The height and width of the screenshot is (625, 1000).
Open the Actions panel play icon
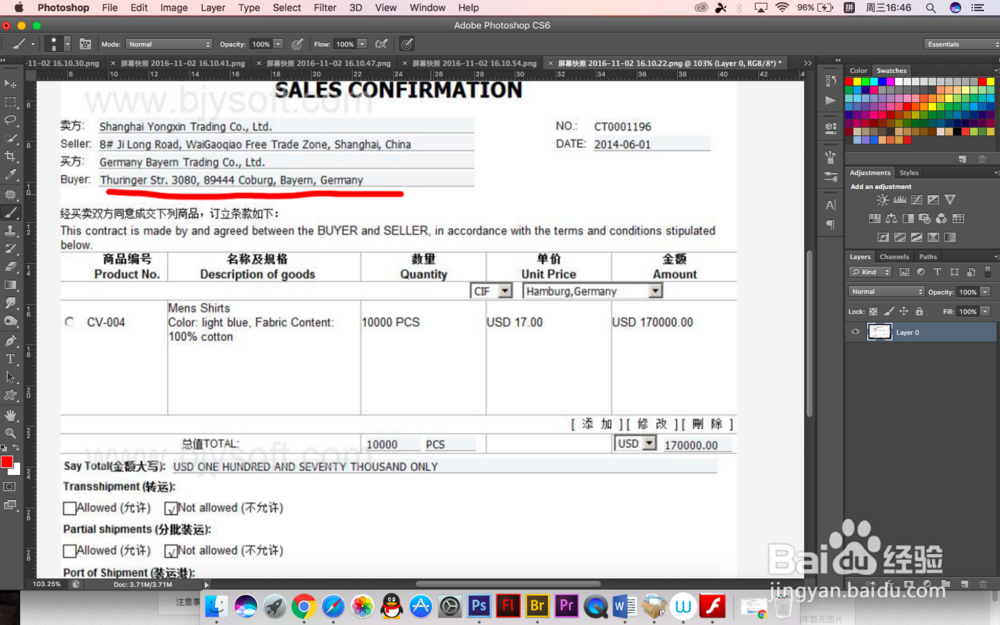click(830, 100)
